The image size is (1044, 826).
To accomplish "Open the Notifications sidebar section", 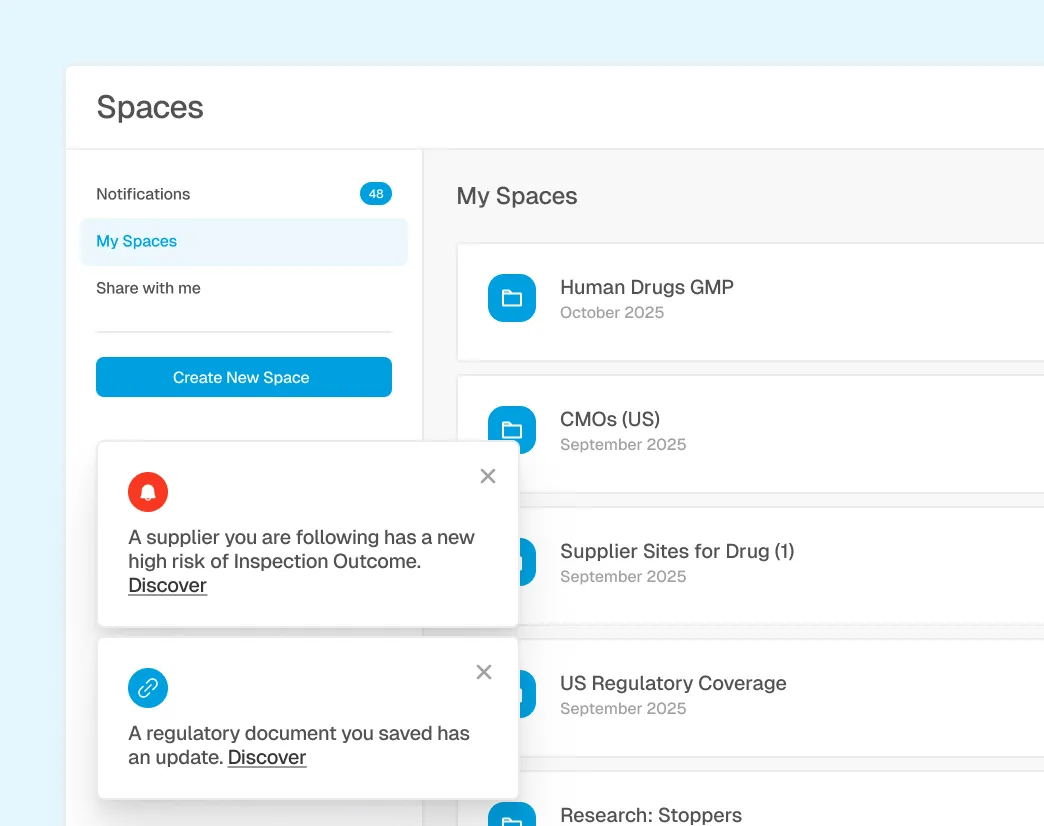I will click(143, 193).
